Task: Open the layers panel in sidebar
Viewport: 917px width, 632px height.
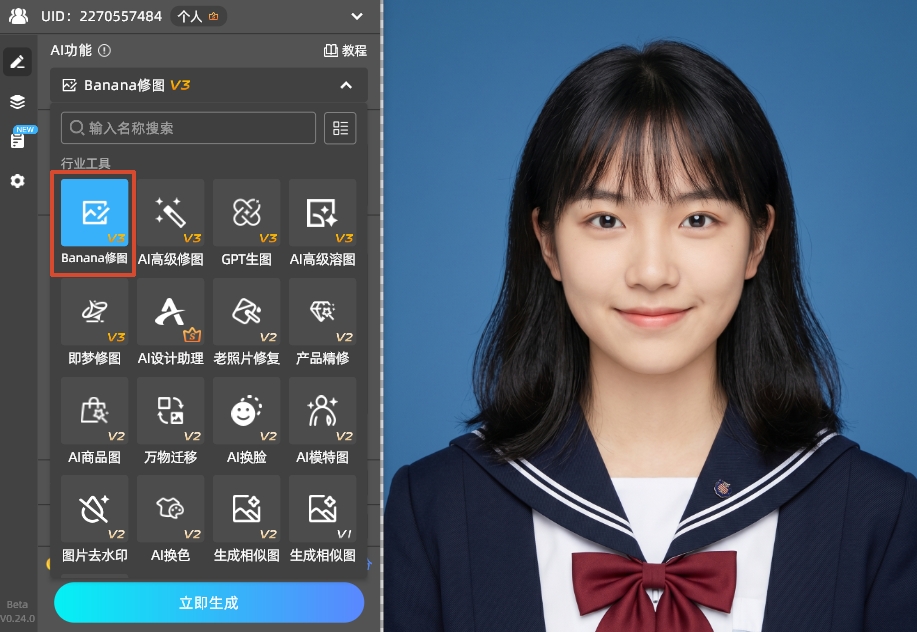Action: [17, 101]
